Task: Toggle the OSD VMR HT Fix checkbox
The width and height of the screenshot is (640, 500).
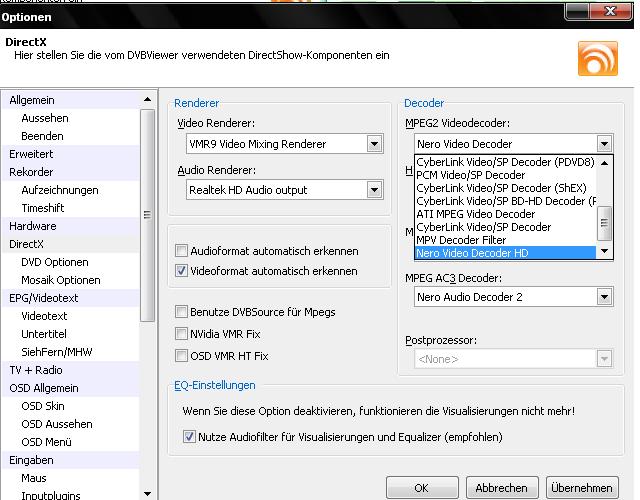Action: (x=181, y=356)
